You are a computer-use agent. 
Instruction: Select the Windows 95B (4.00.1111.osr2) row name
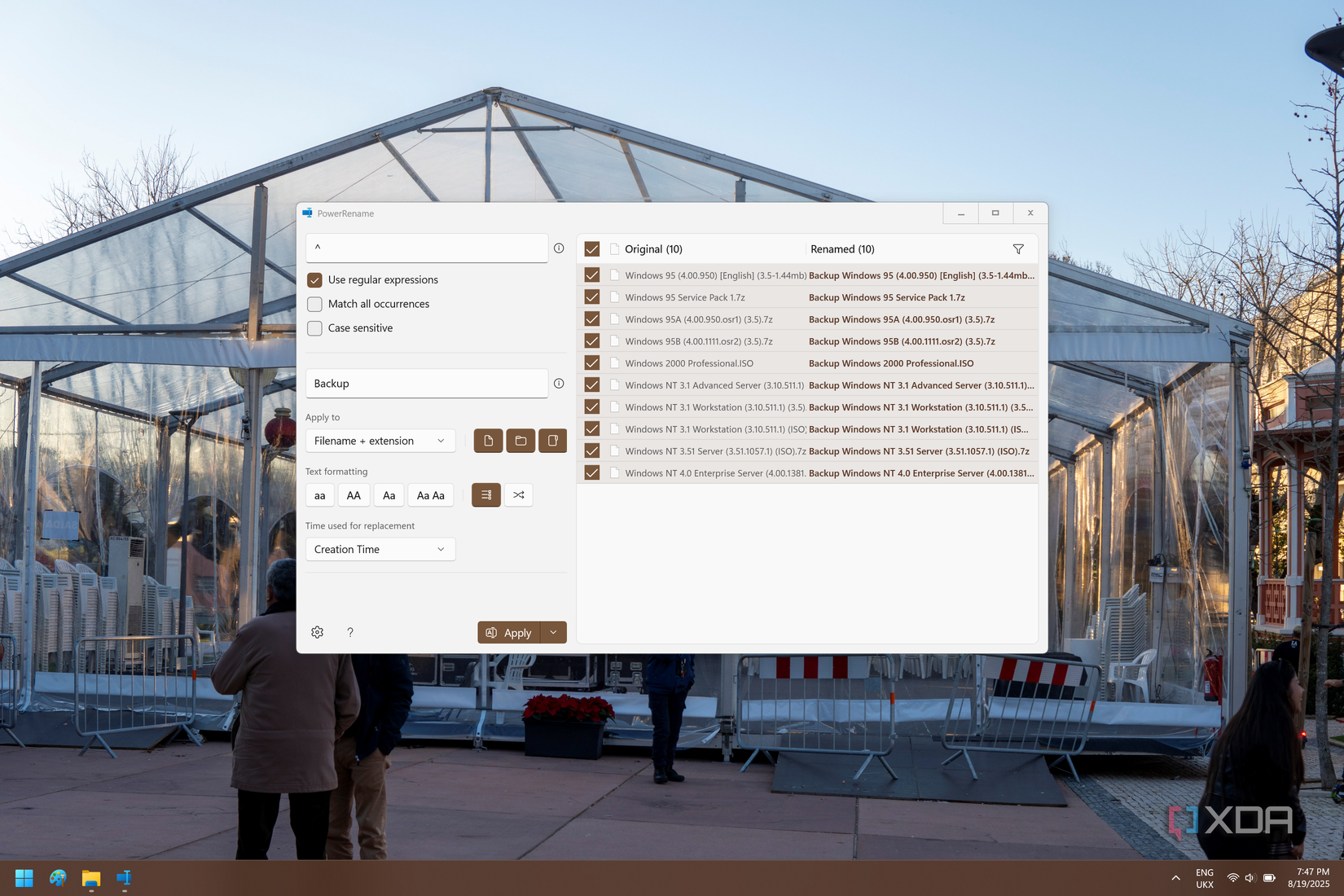[699, 341]
